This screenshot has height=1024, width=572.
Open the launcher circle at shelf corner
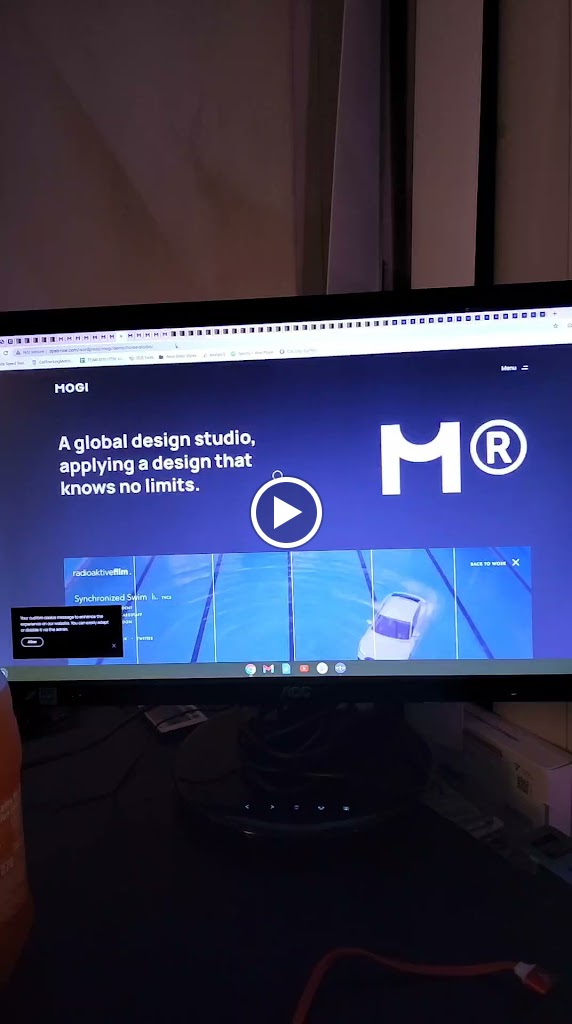coord(3,673)
